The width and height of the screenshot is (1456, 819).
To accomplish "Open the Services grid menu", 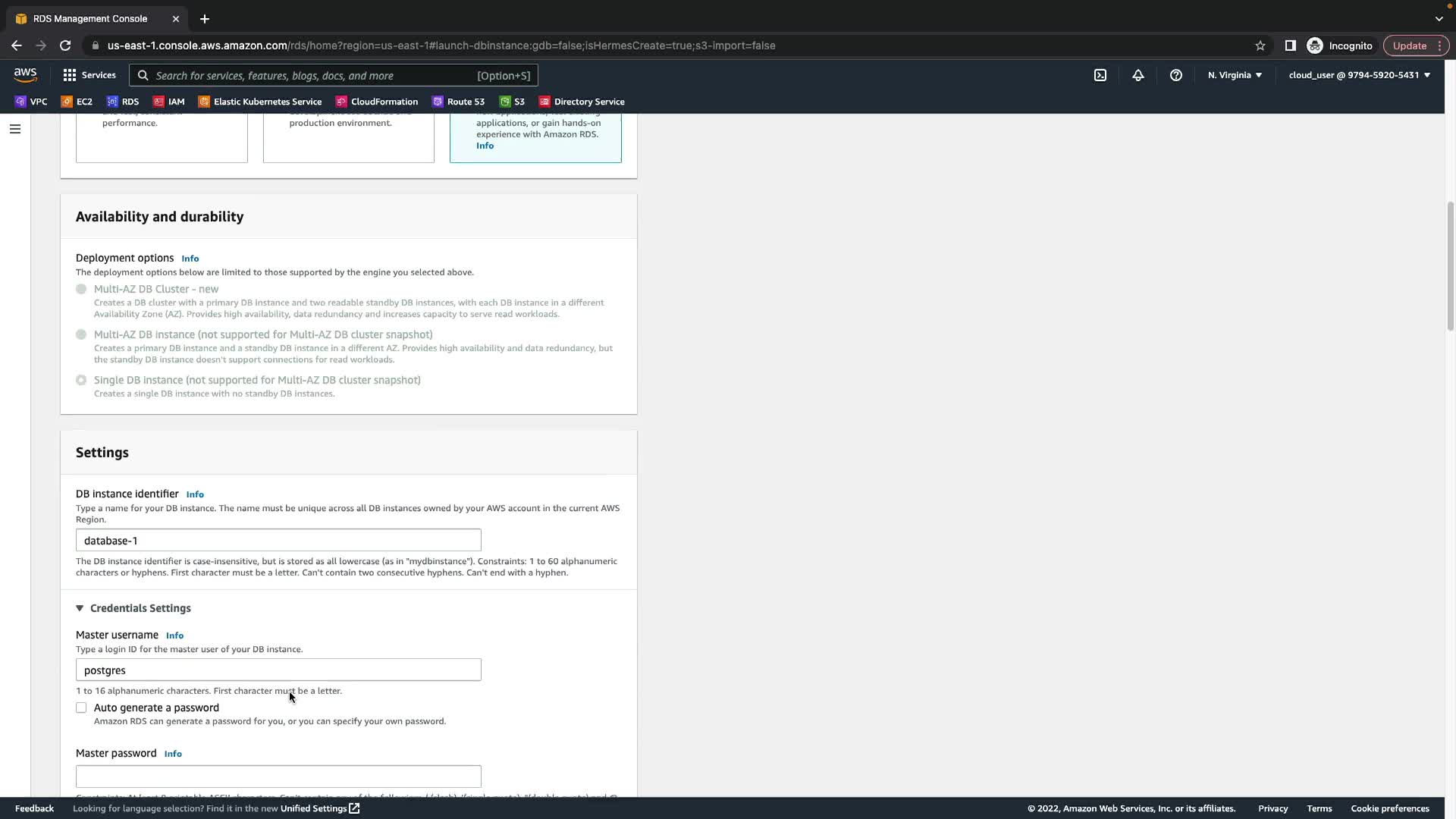I will click(89, 75).
